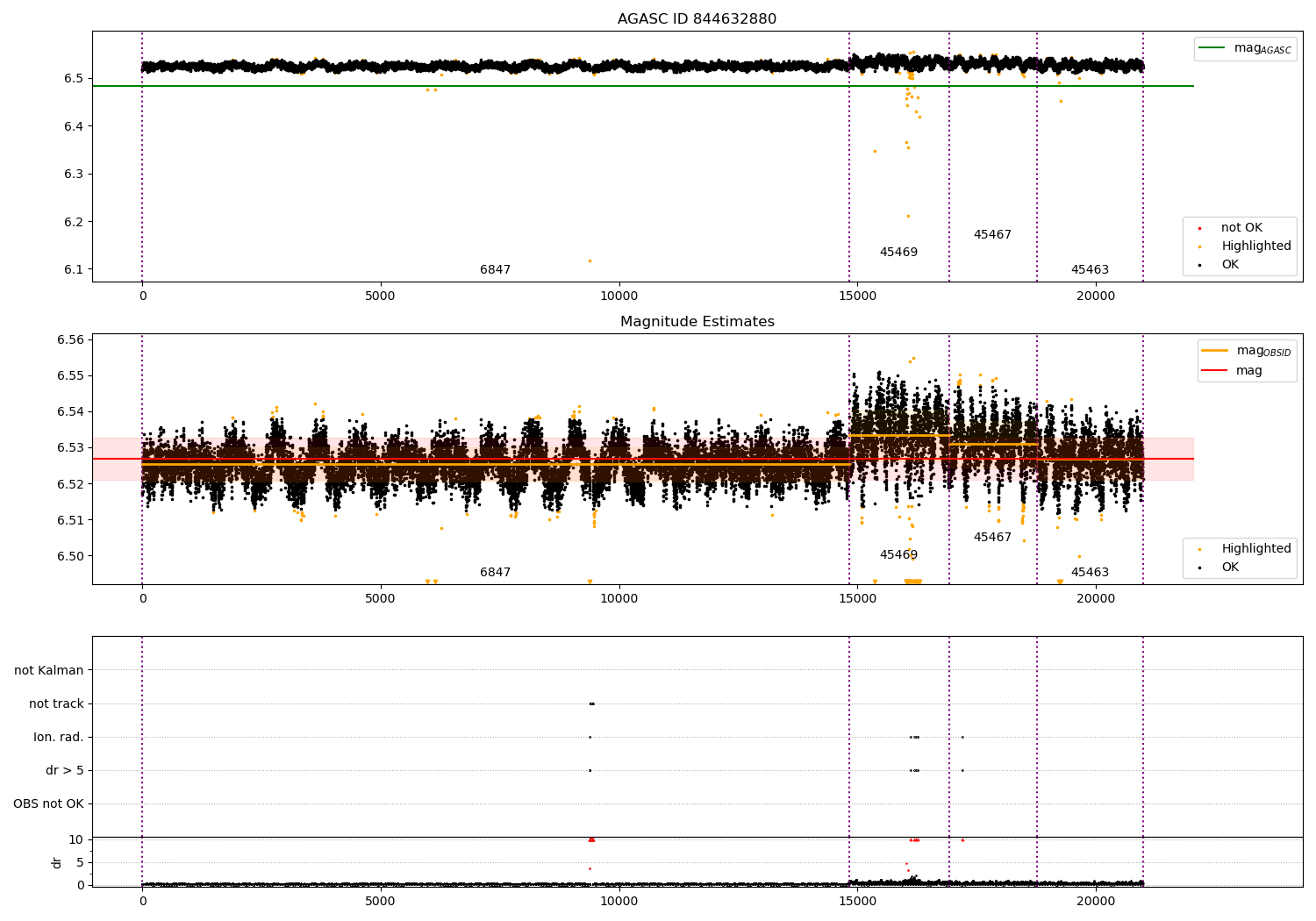Click the 'Magnitude Estimates' subplot title
The width and height of the screenshot is (1316, 921).
[x=697, y=322]
